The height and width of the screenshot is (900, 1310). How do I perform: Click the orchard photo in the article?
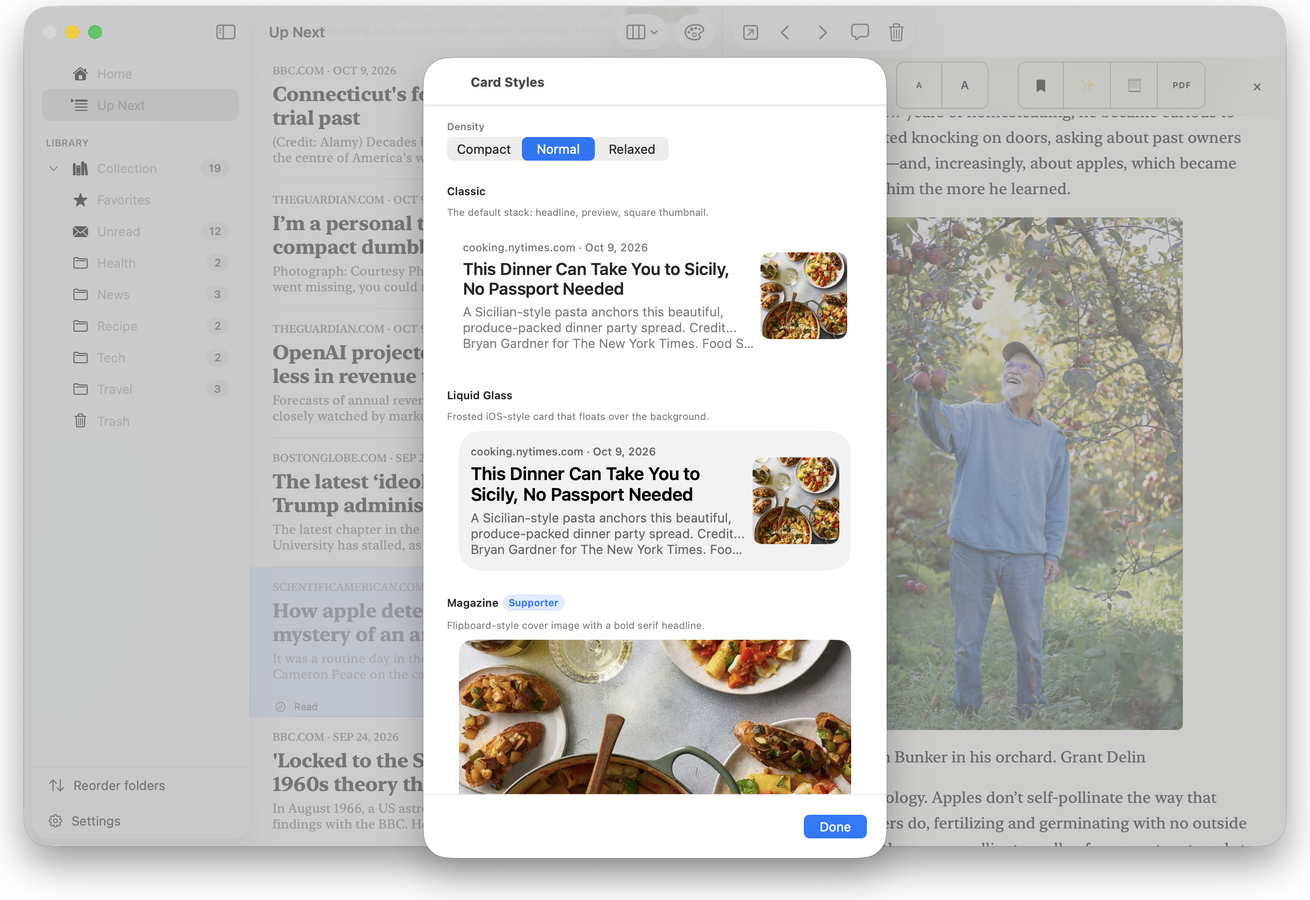[x=1034, y=474]
